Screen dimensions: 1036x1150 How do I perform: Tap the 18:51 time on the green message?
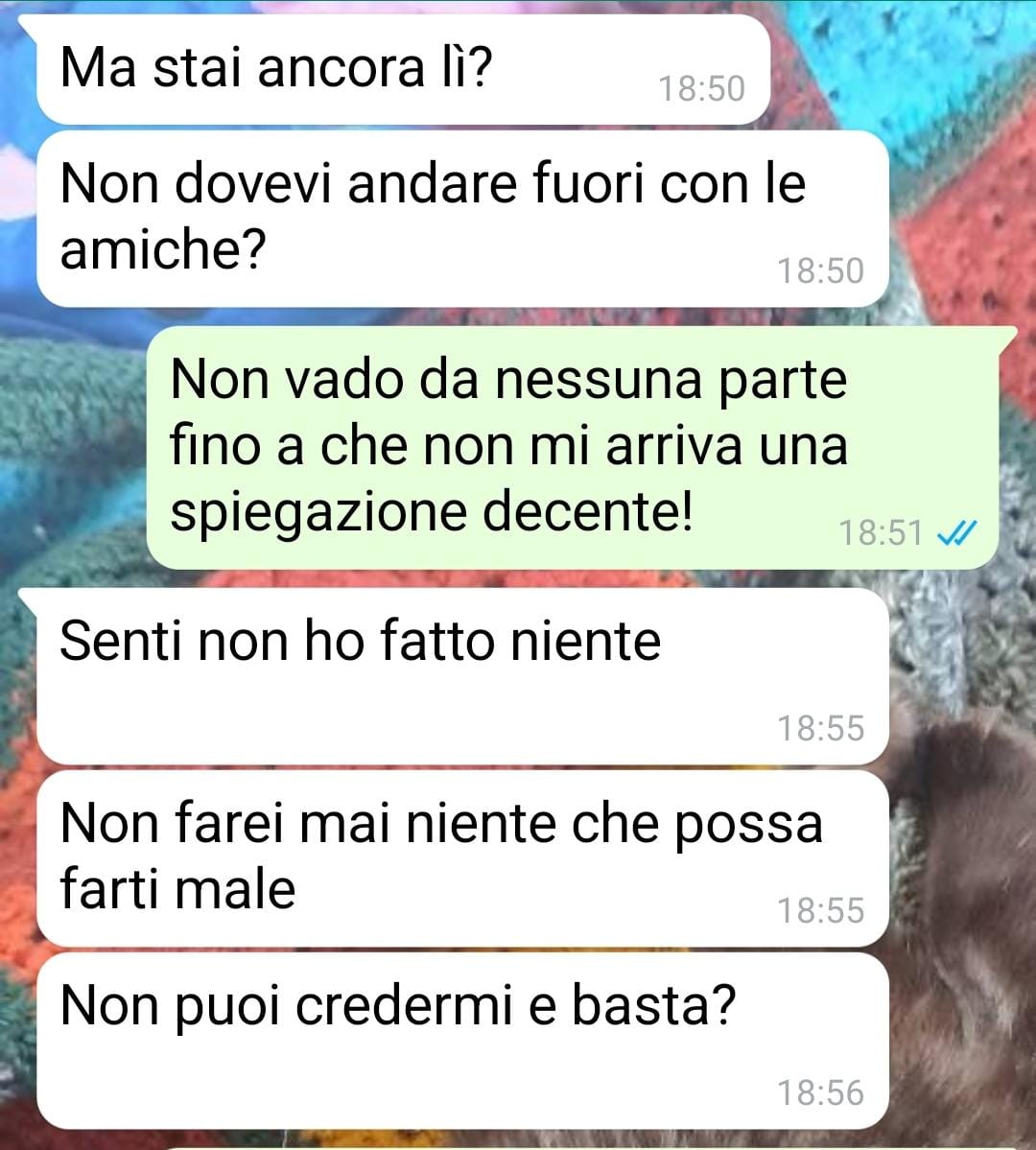click(881, 533)
